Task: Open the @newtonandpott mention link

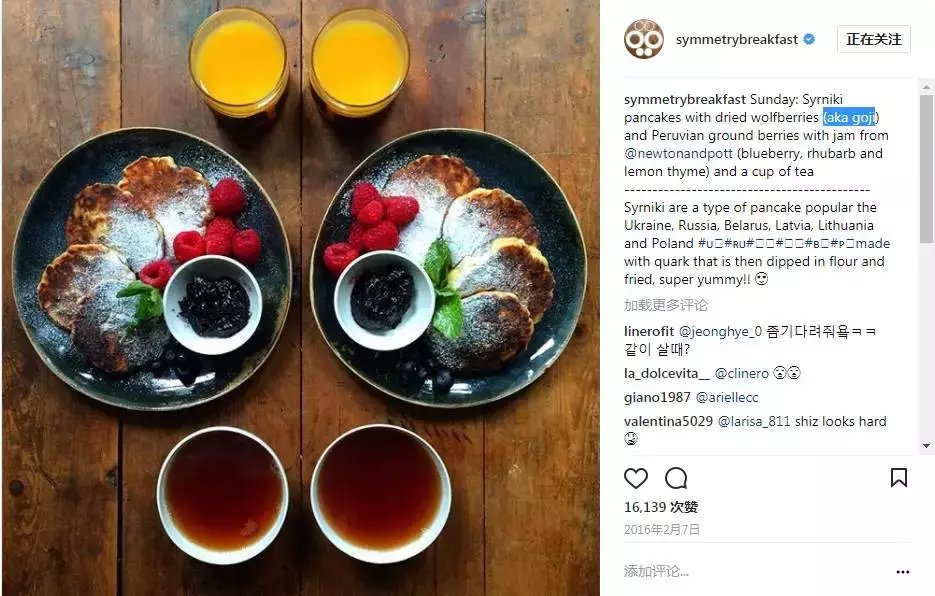Action: click(x=679, y=153)
